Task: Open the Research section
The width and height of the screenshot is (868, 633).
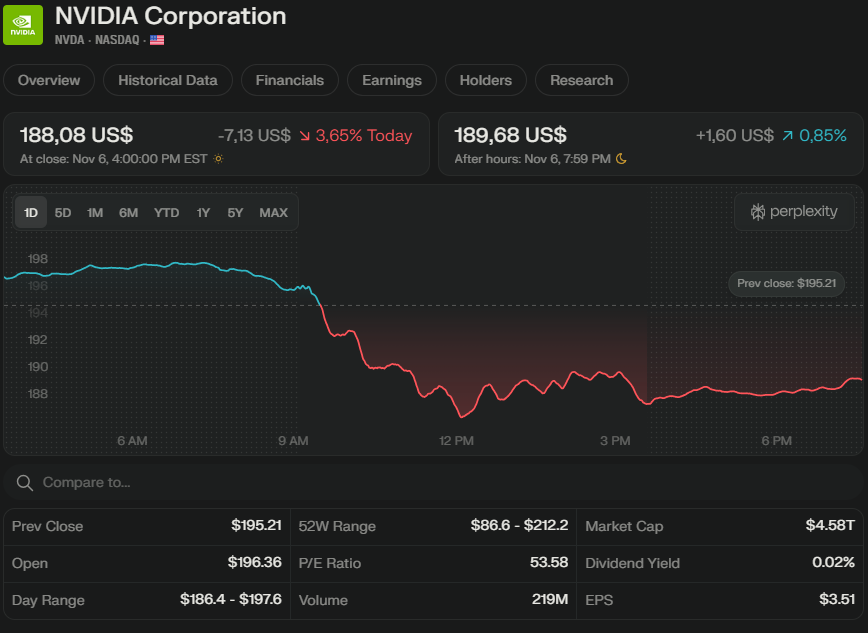Action: 581,80
